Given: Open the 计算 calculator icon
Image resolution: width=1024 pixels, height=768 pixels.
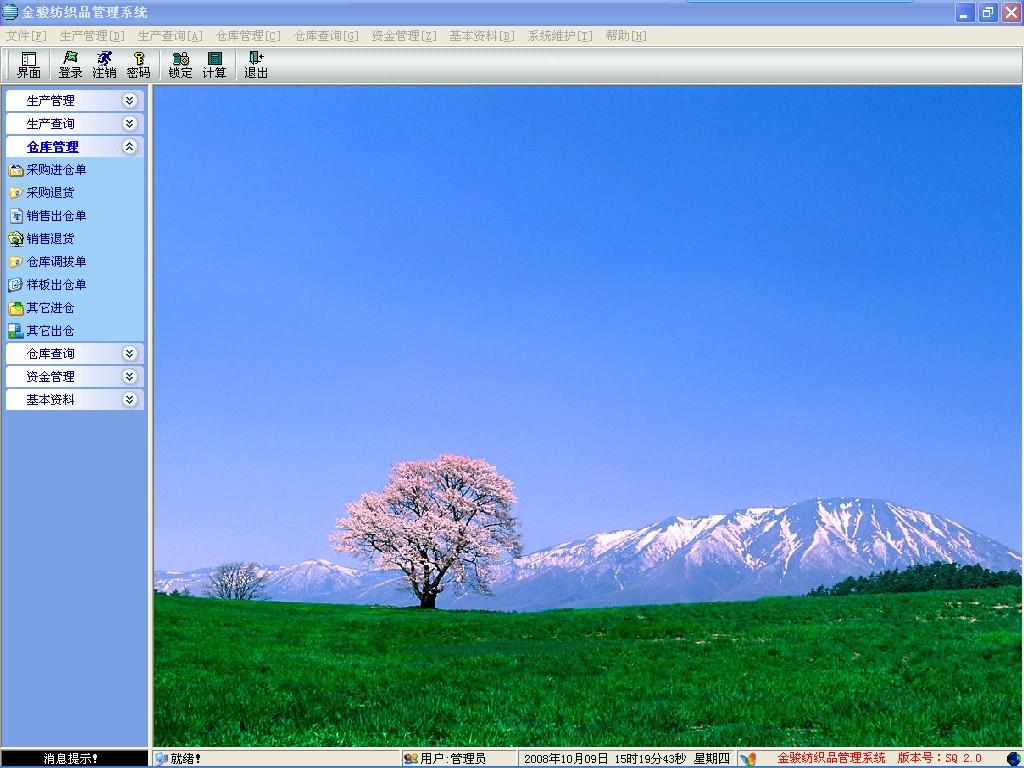Looking at the screenshot, I should (214, 65).
